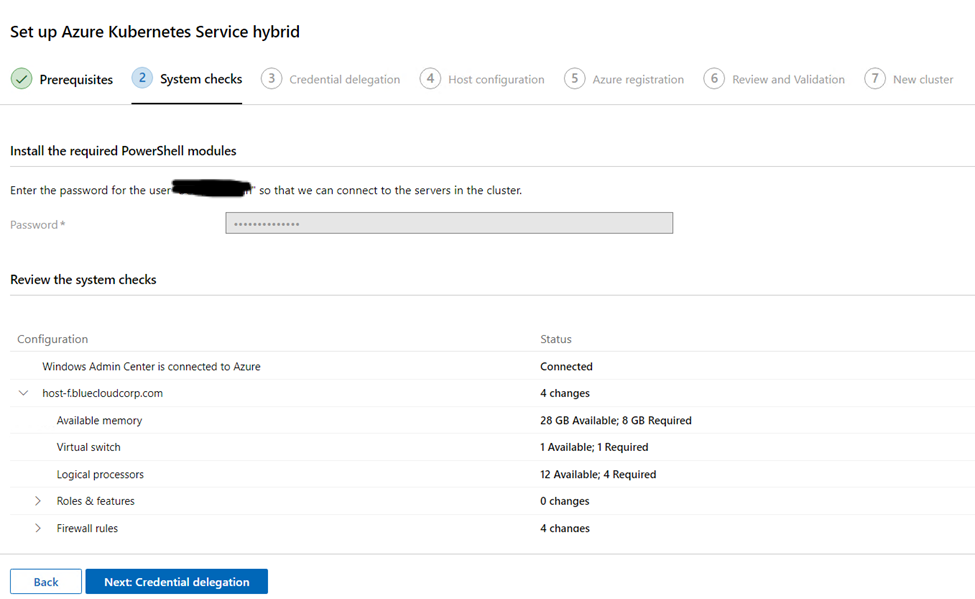Viewport: 975px width, 599px height.
Task: Click 1 Available; 1 Required status
Action: 594,447
